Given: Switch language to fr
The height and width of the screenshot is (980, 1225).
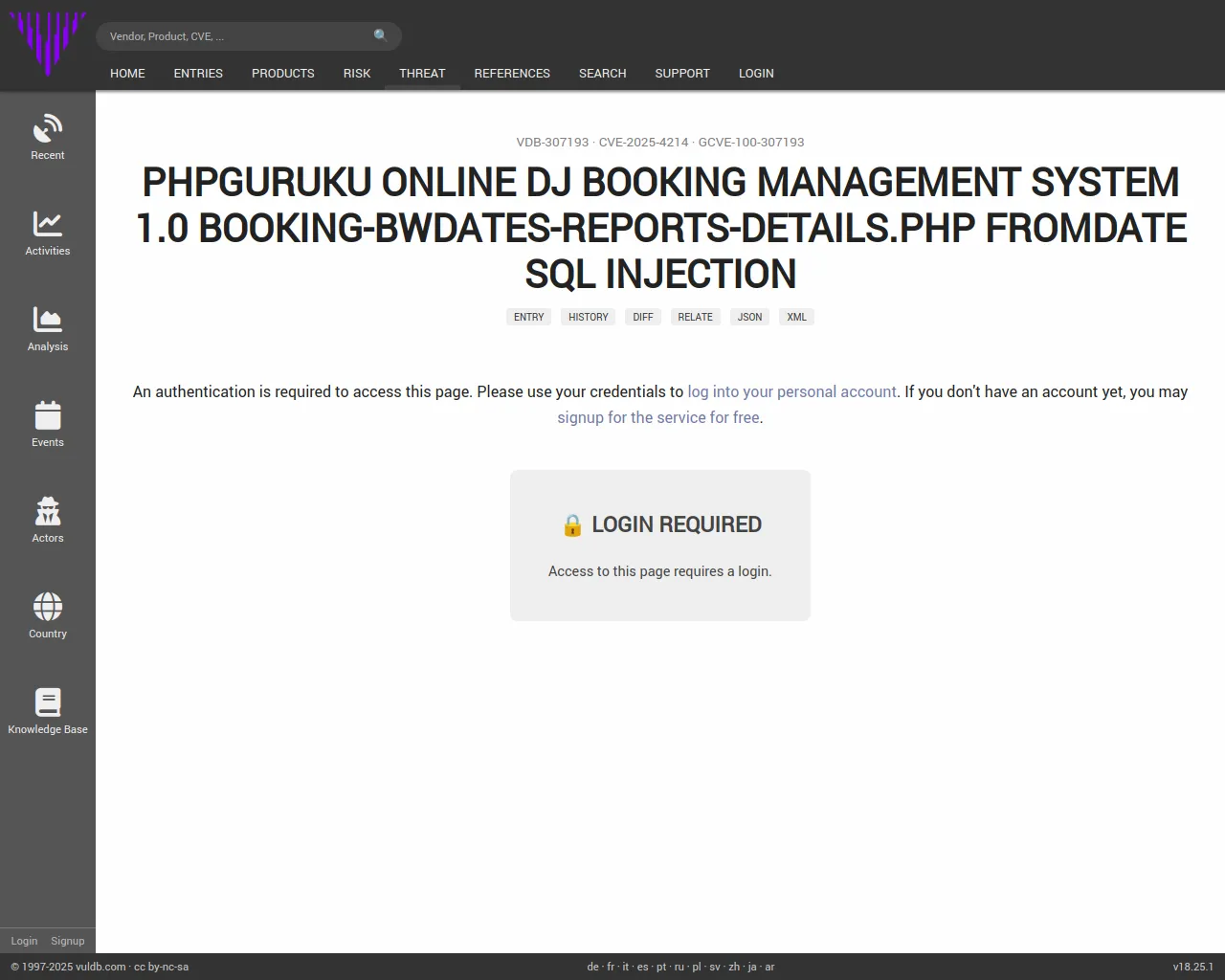Looking at the screenshot, I should coord(611,967).
